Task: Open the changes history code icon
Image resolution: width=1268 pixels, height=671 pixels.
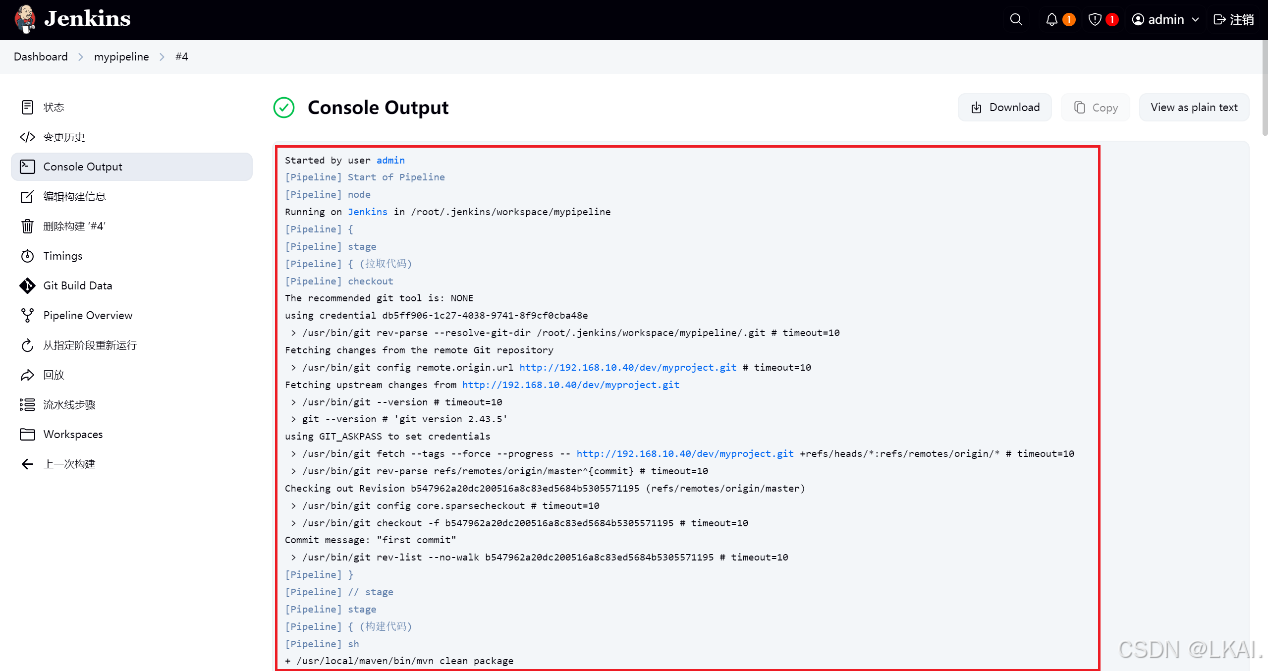Action: (27, 137)
